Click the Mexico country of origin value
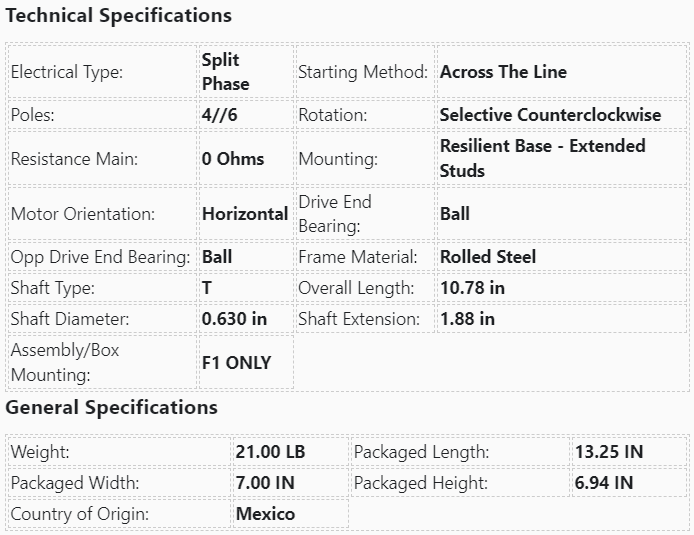694x535 pixels. [x=265, y=514]
